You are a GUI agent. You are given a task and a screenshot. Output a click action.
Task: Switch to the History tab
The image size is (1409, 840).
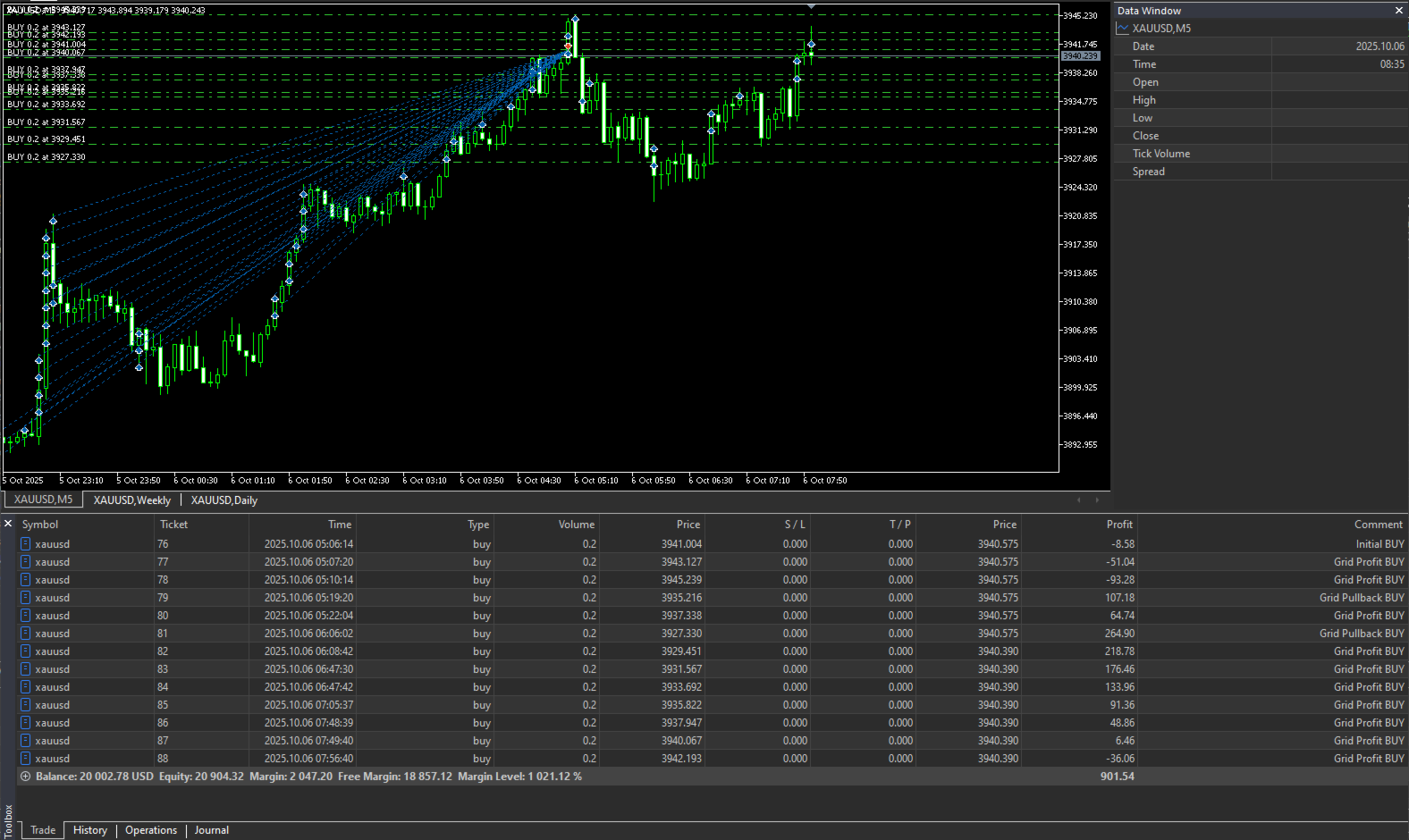[90, 830]
